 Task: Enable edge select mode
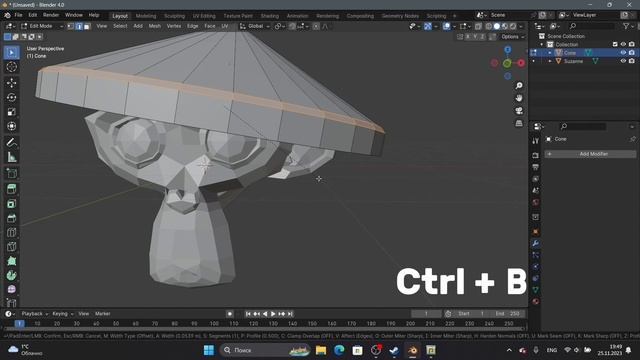pyautogui.click(x=79, y=26)
